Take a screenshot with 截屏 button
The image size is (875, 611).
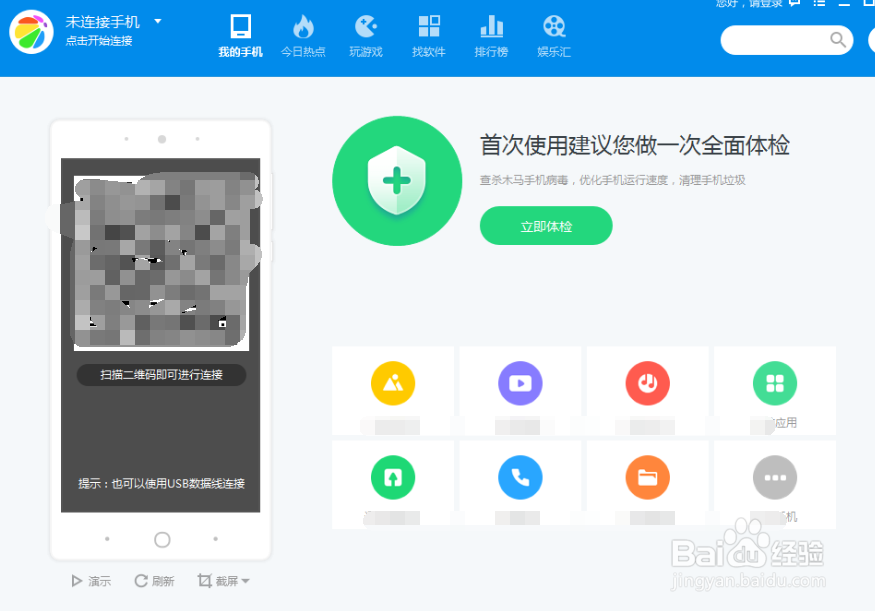(218, 581)
